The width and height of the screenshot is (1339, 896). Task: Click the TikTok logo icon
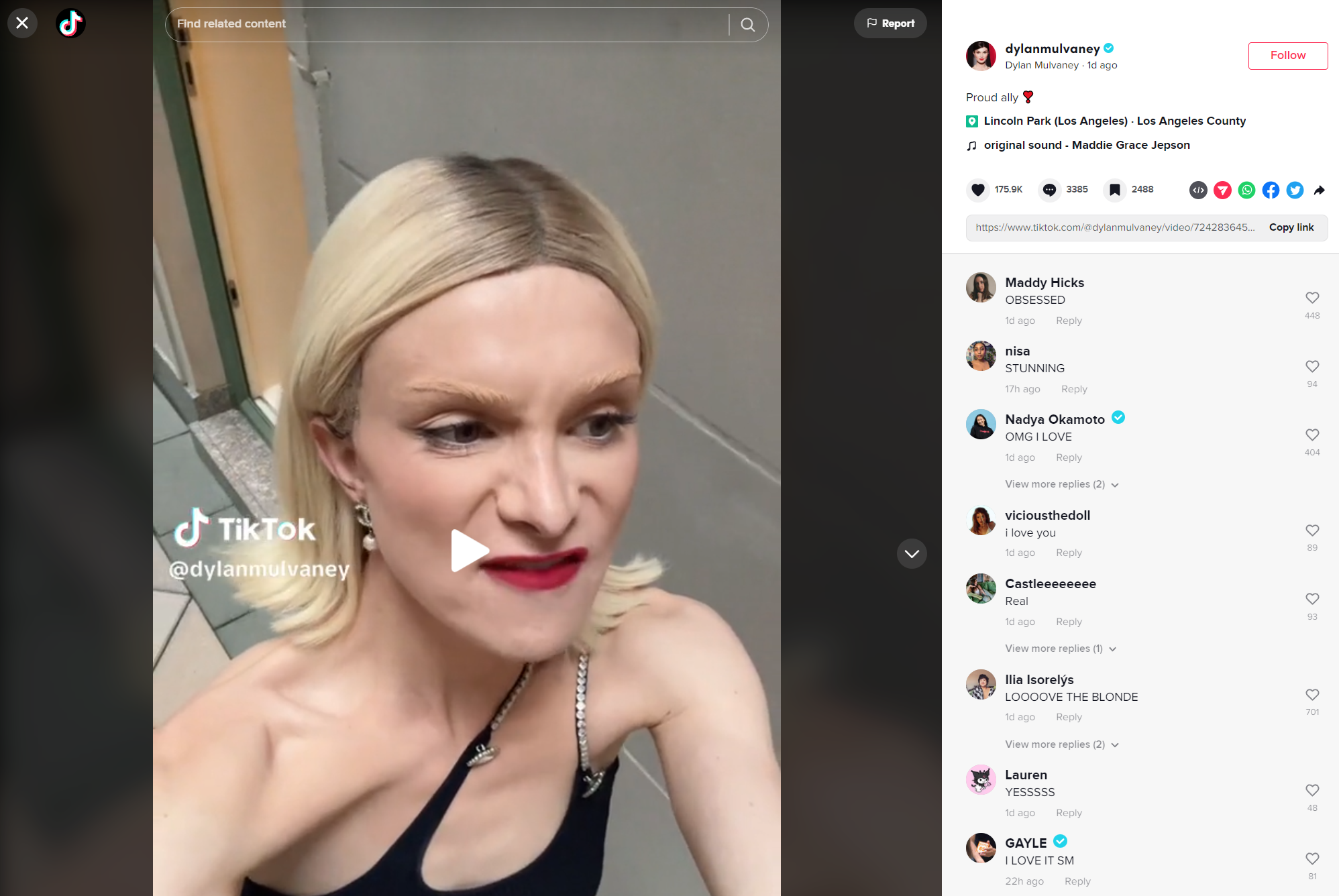[70, 23]
